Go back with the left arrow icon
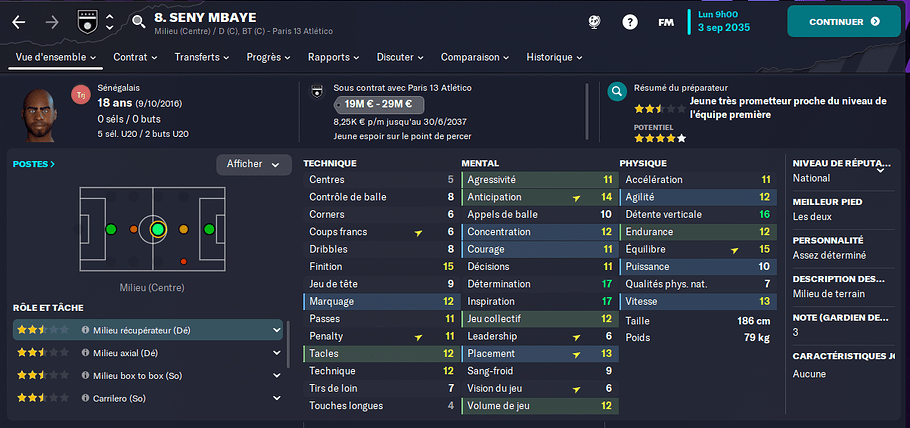 tap(19, 22)
